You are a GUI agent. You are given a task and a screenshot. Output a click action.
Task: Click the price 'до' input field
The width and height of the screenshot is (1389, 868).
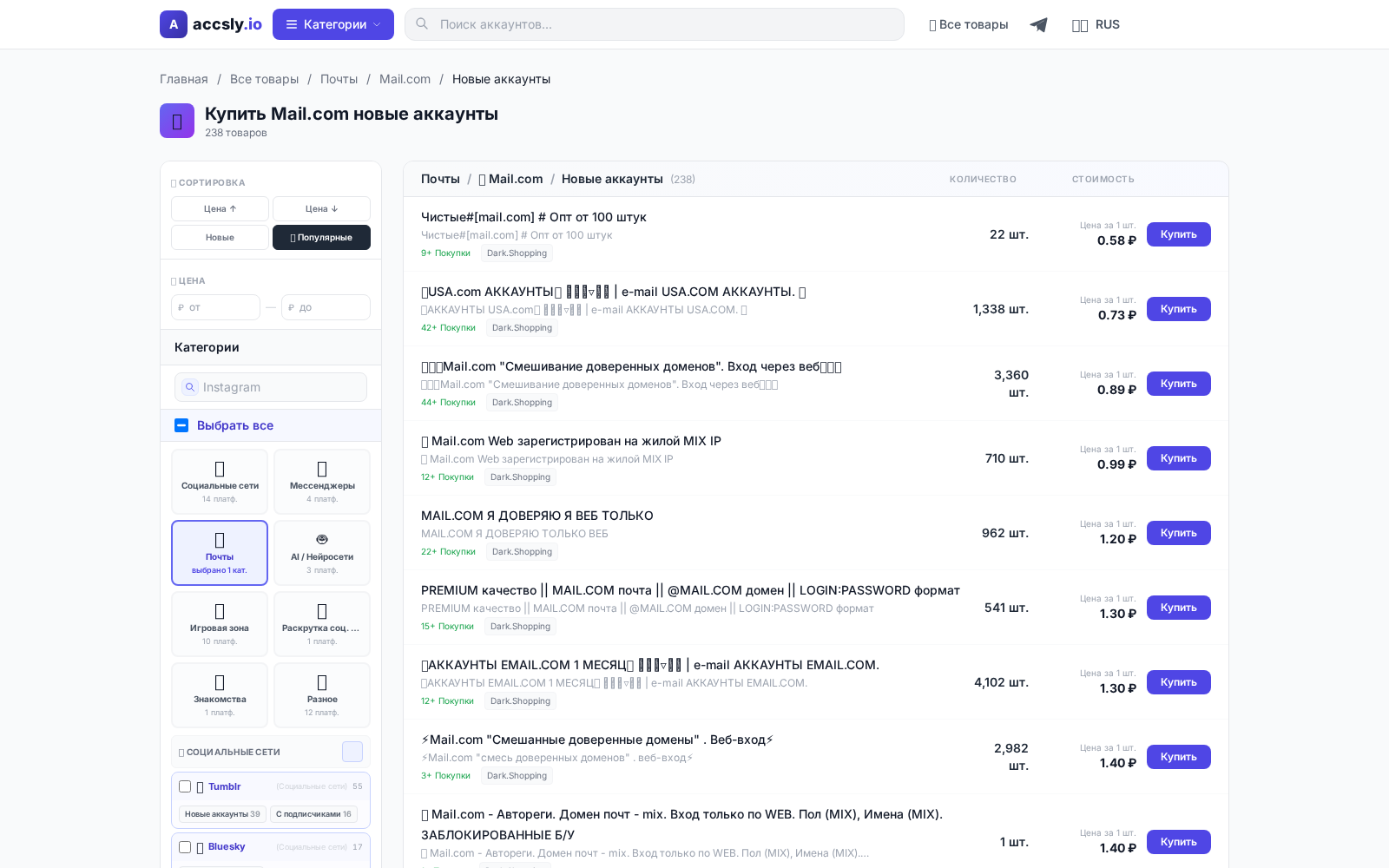coord(326,307)
